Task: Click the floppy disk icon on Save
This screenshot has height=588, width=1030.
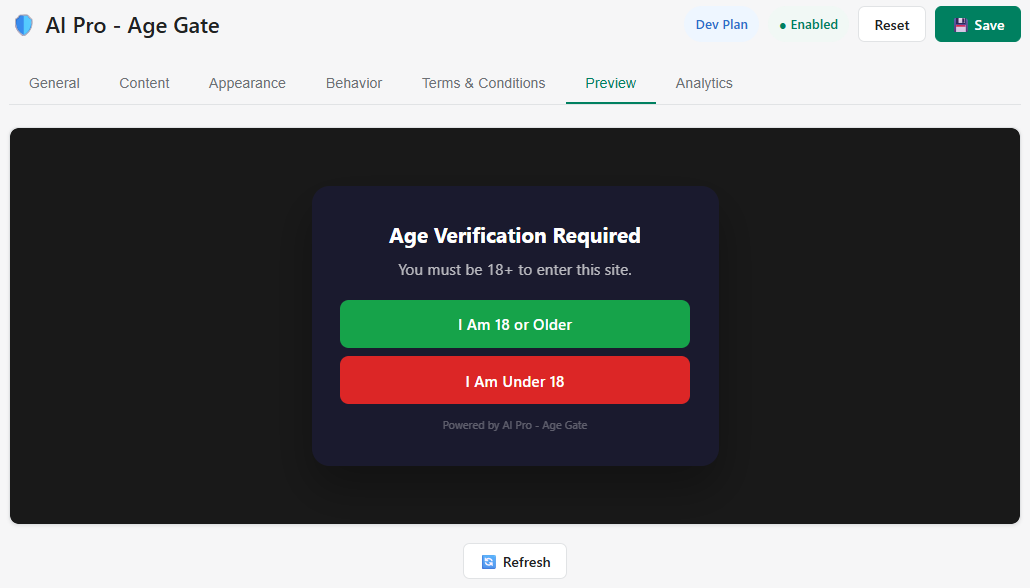Action: pyautogui.click(x=961, y=24)
